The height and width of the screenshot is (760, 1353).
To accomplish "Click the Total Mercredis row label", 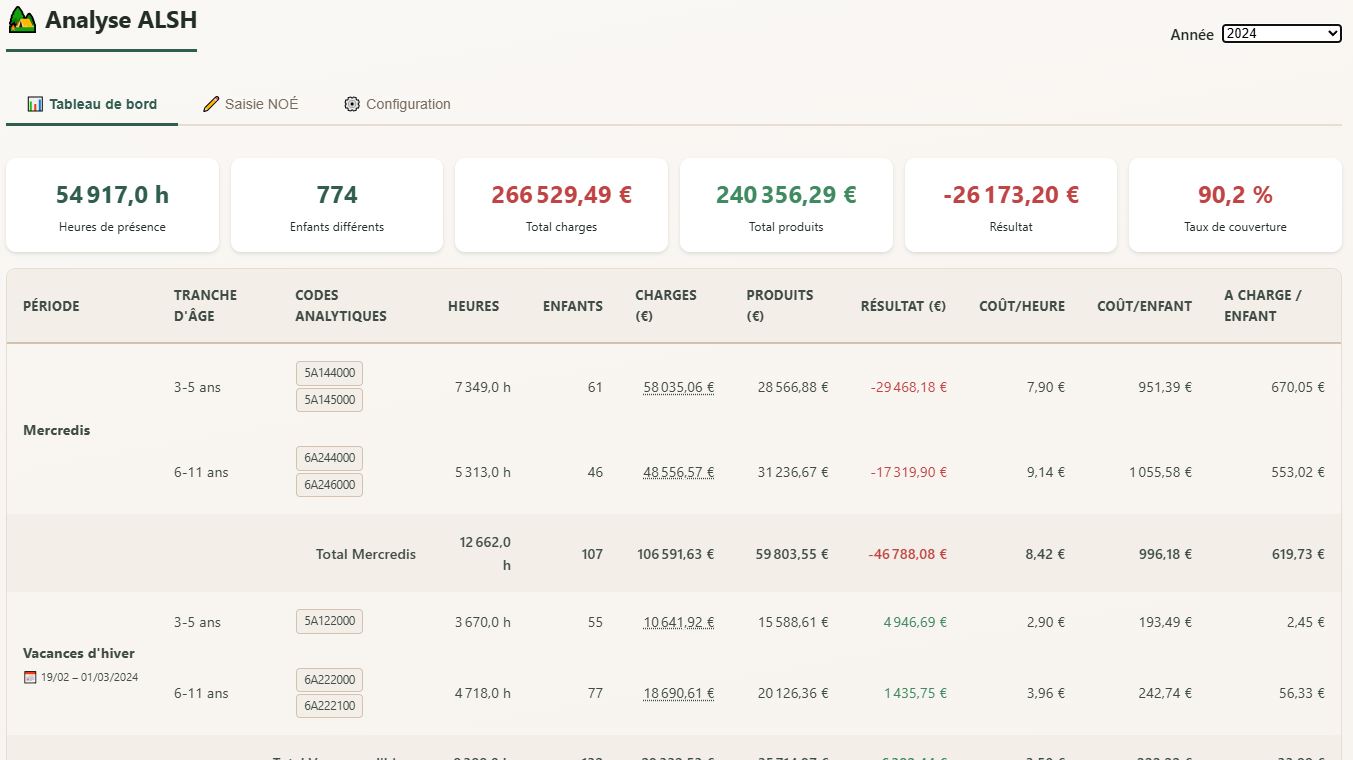I will 366,554.
